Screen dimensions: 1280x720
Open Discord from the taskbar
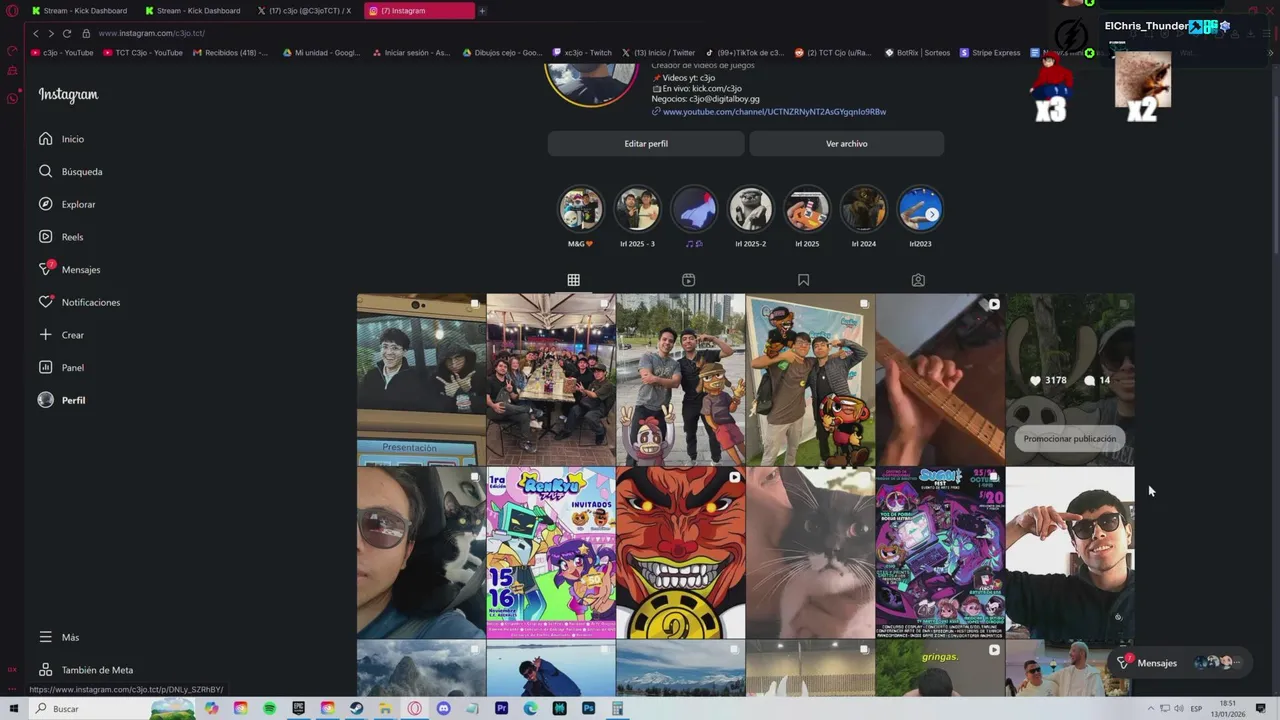pos(443,709)
